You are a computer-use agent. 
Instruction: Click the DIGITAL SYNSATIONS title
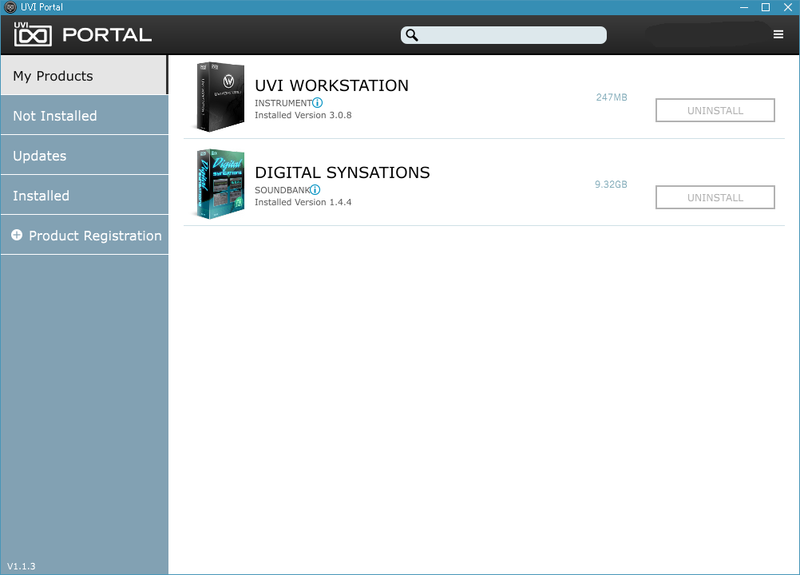tap(342, 172)
